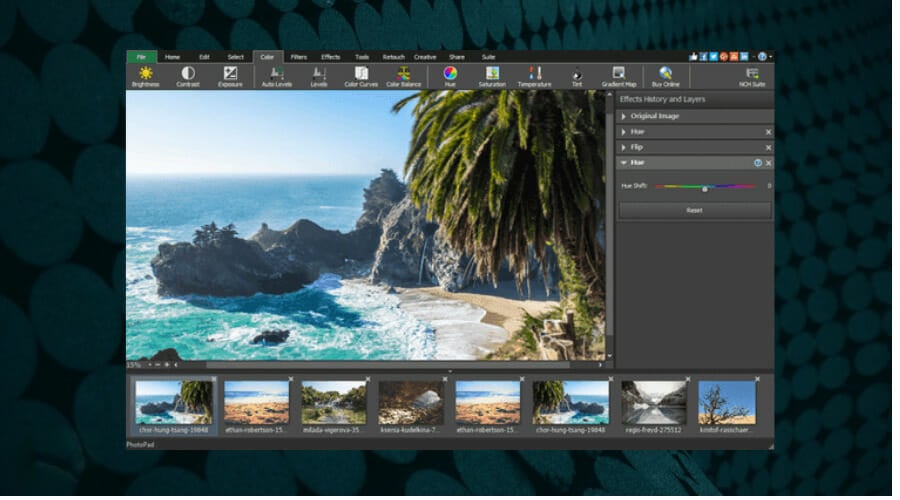Remove the Flip effect layer
This screenshot has width=900, height=500.
[768, 147]
